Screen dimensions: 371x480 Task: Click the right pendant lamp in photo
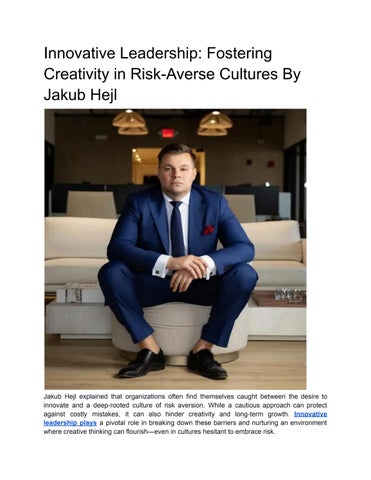click(x=214, y=123)
